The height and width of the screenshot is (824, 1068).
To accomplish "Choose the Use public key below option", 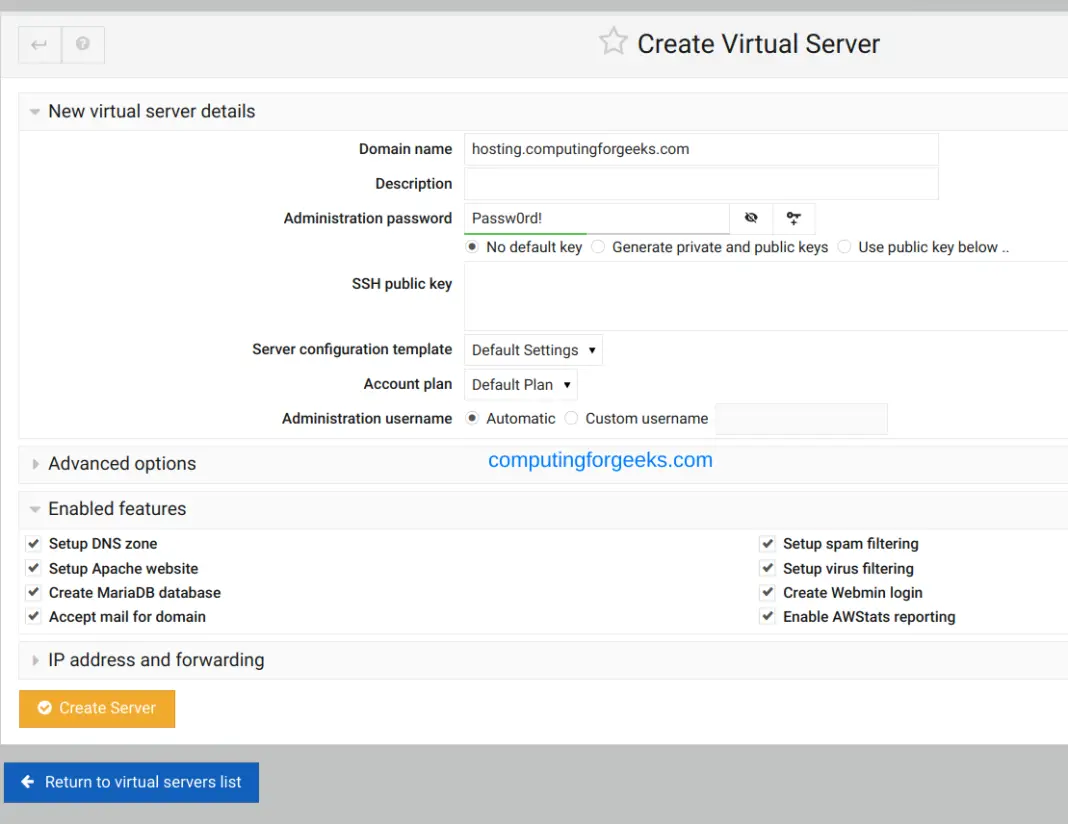I will click(844, 247).
